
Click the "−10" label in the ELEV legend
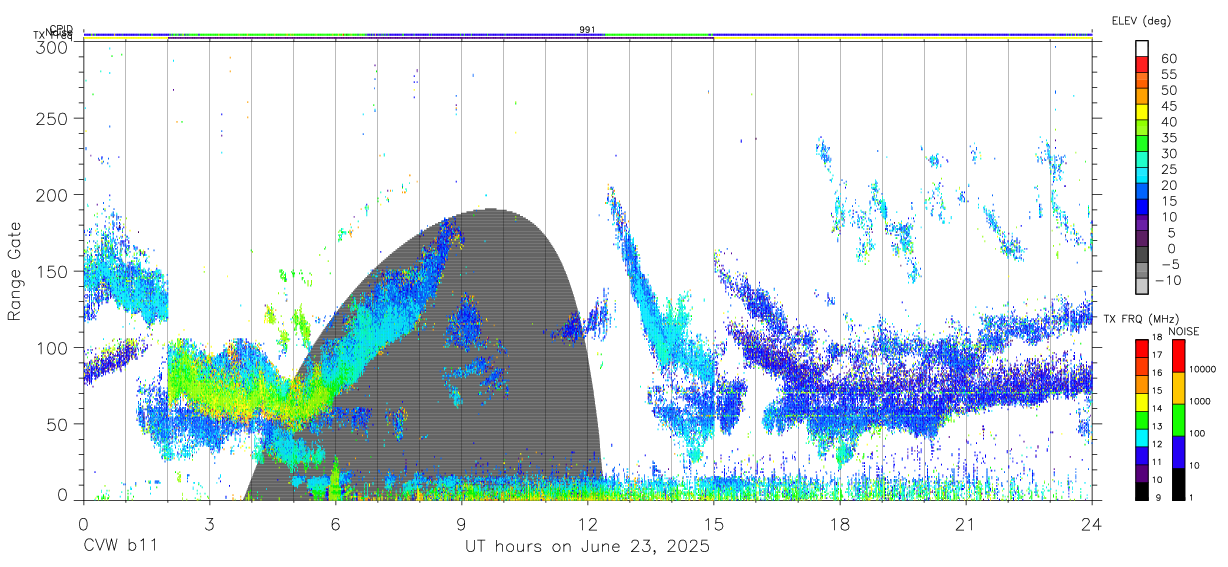1166,280
